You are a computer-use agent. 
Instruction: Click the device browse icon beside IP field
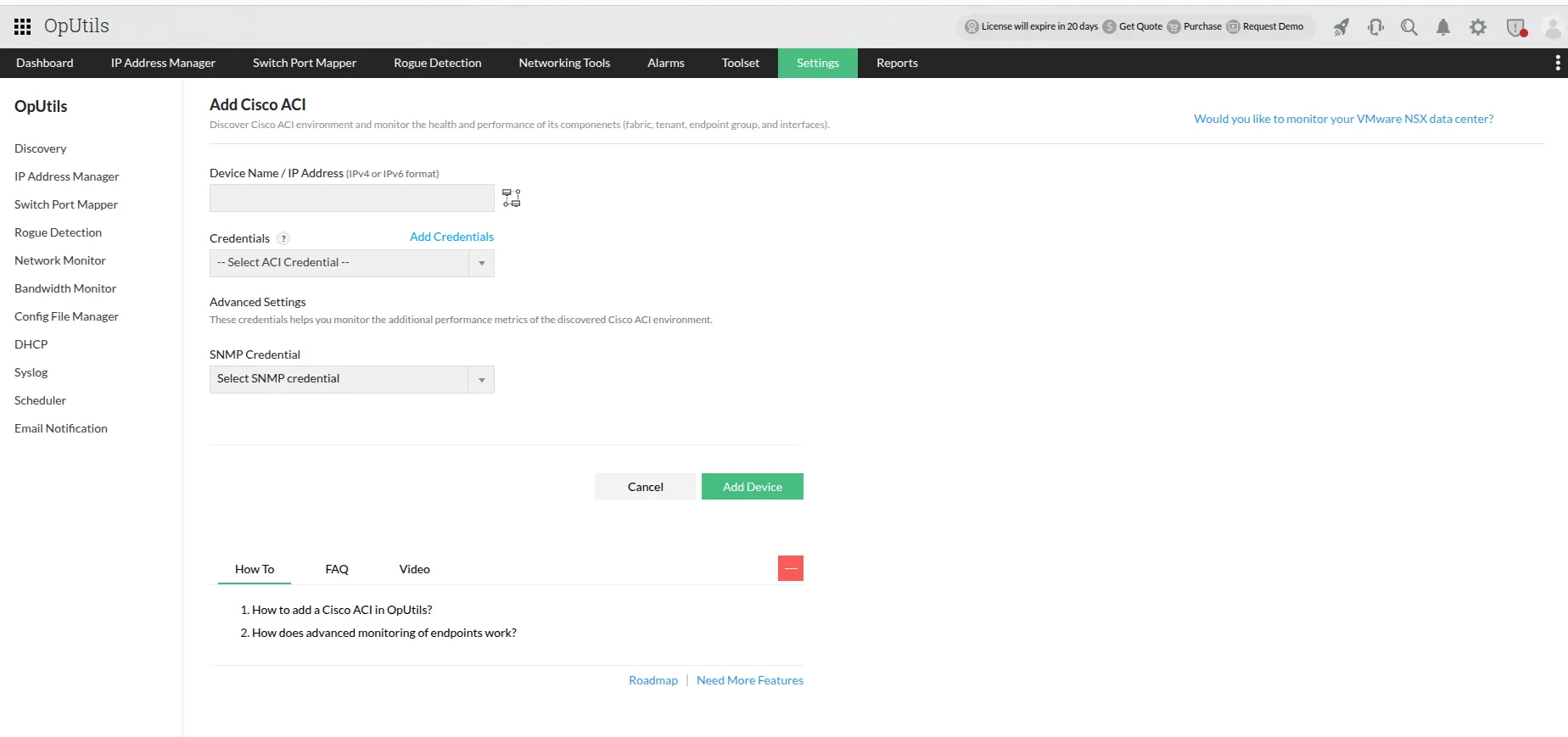coord(512,198)
